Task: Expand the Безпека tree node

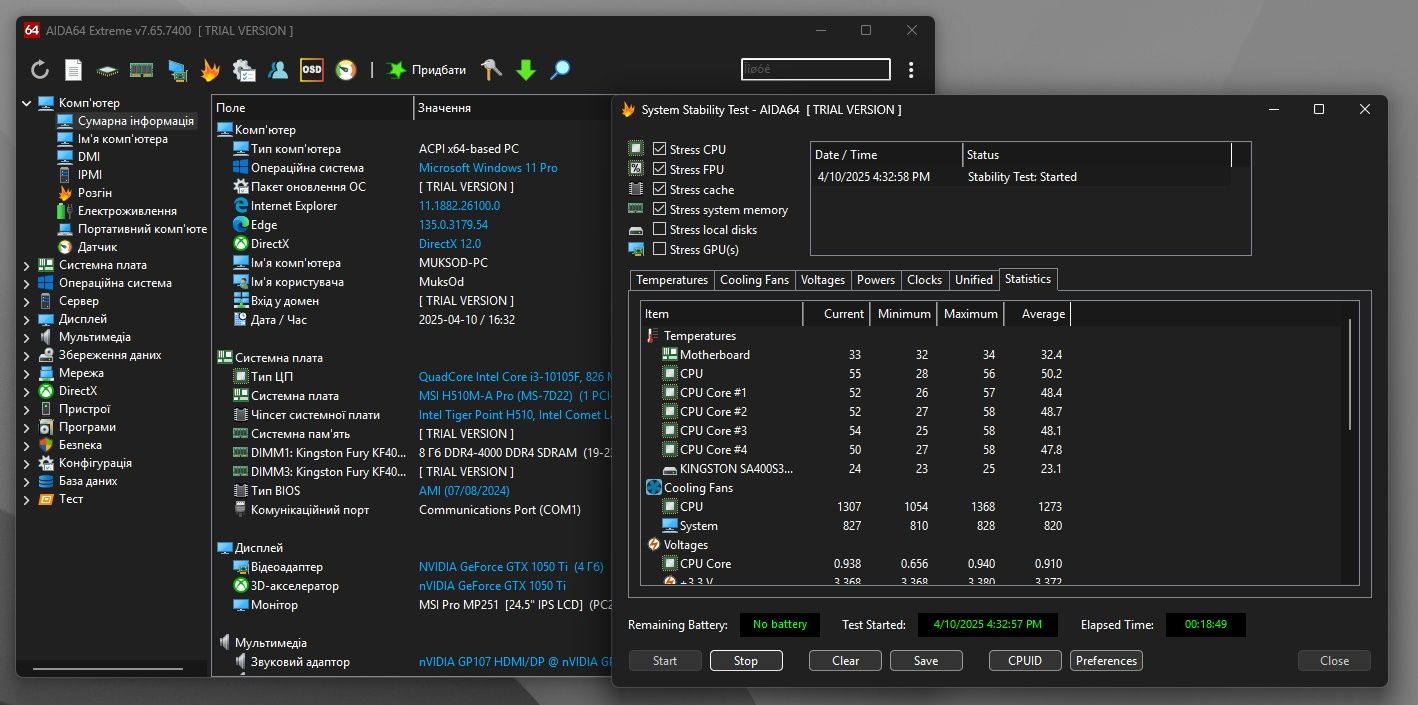Action: 27,445
